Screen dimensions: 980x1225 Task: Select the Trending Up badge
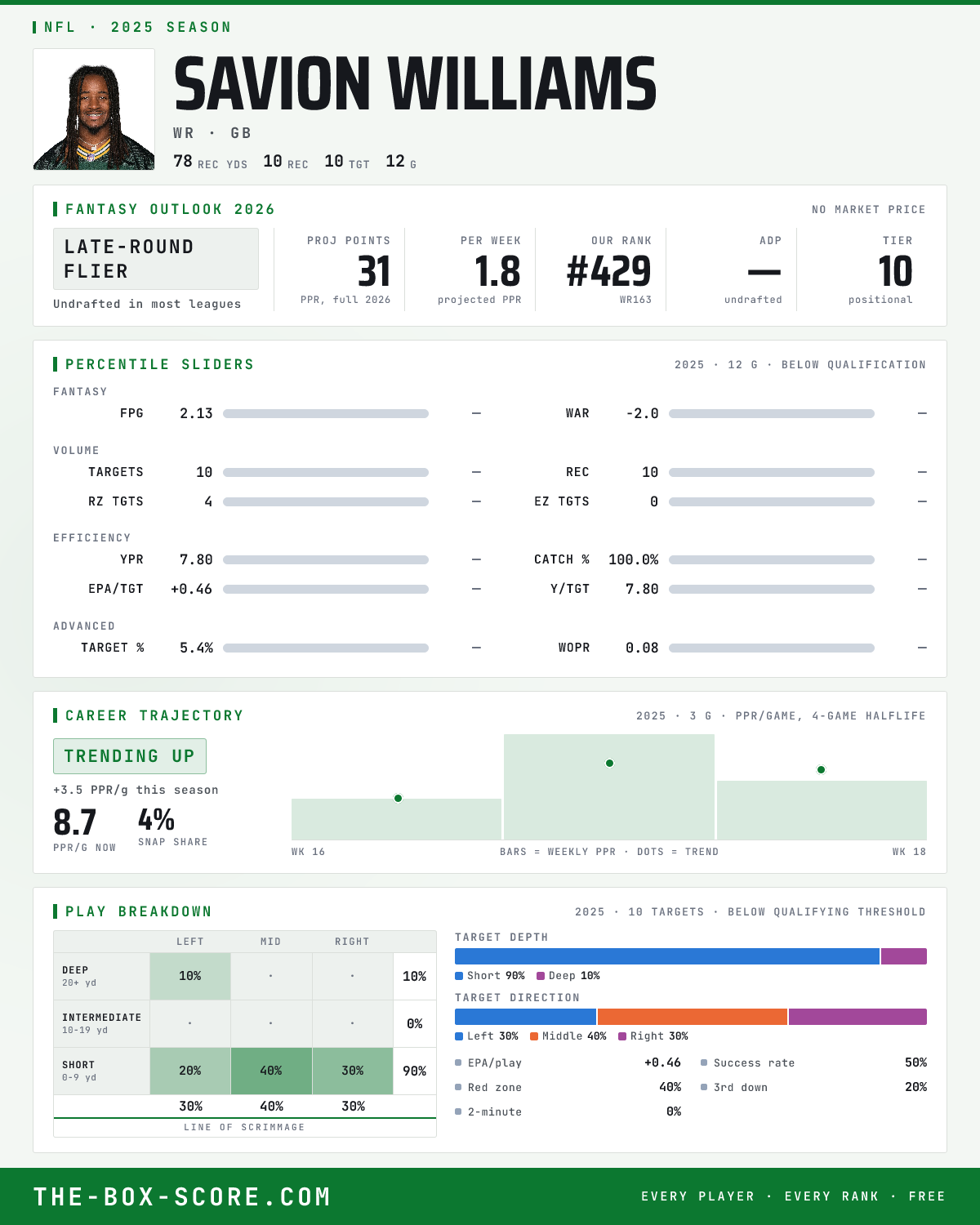[130, 756]
